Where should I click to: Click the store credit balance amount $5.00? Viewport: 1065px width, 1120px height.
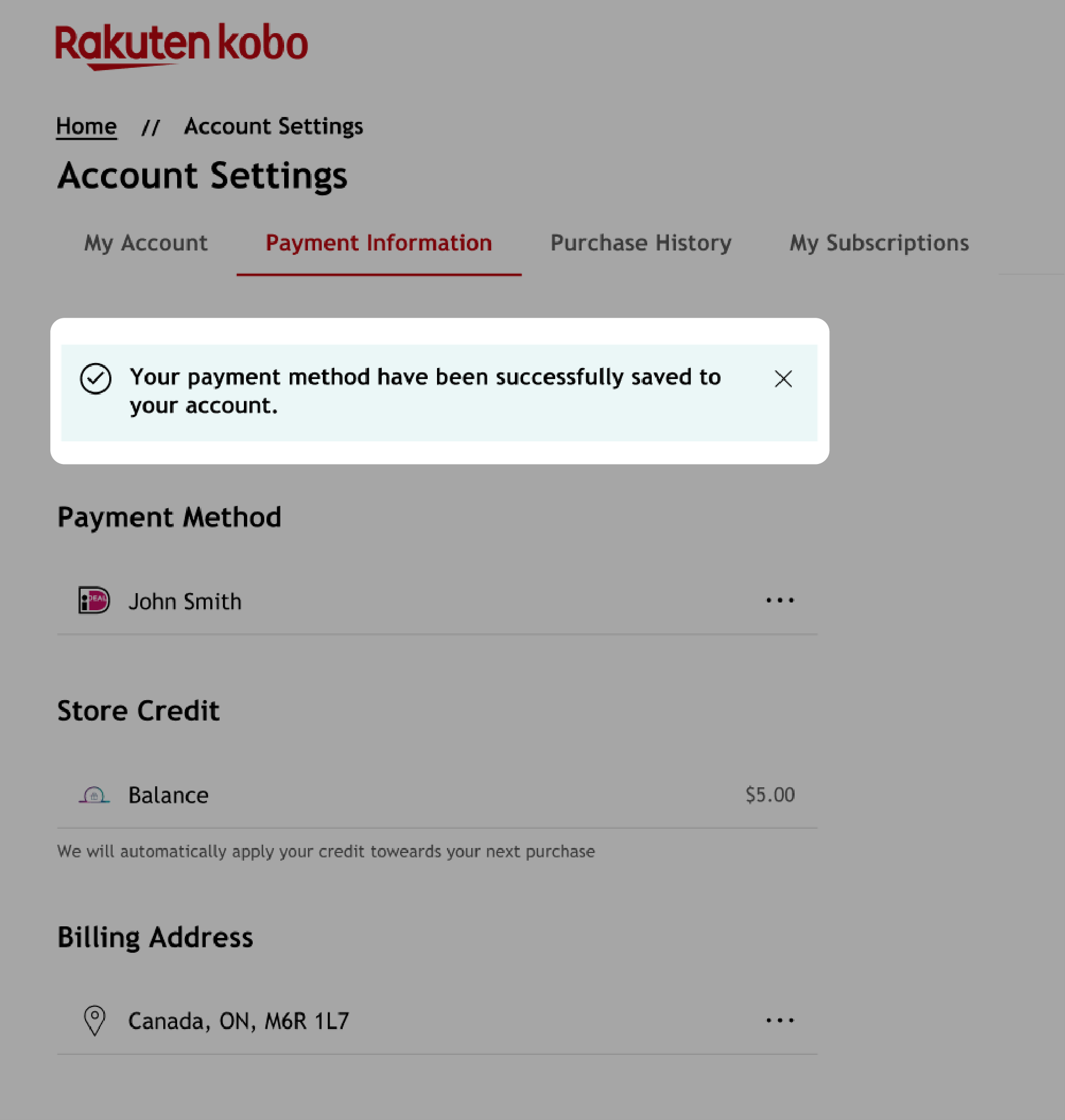click(x=770, y=794)
